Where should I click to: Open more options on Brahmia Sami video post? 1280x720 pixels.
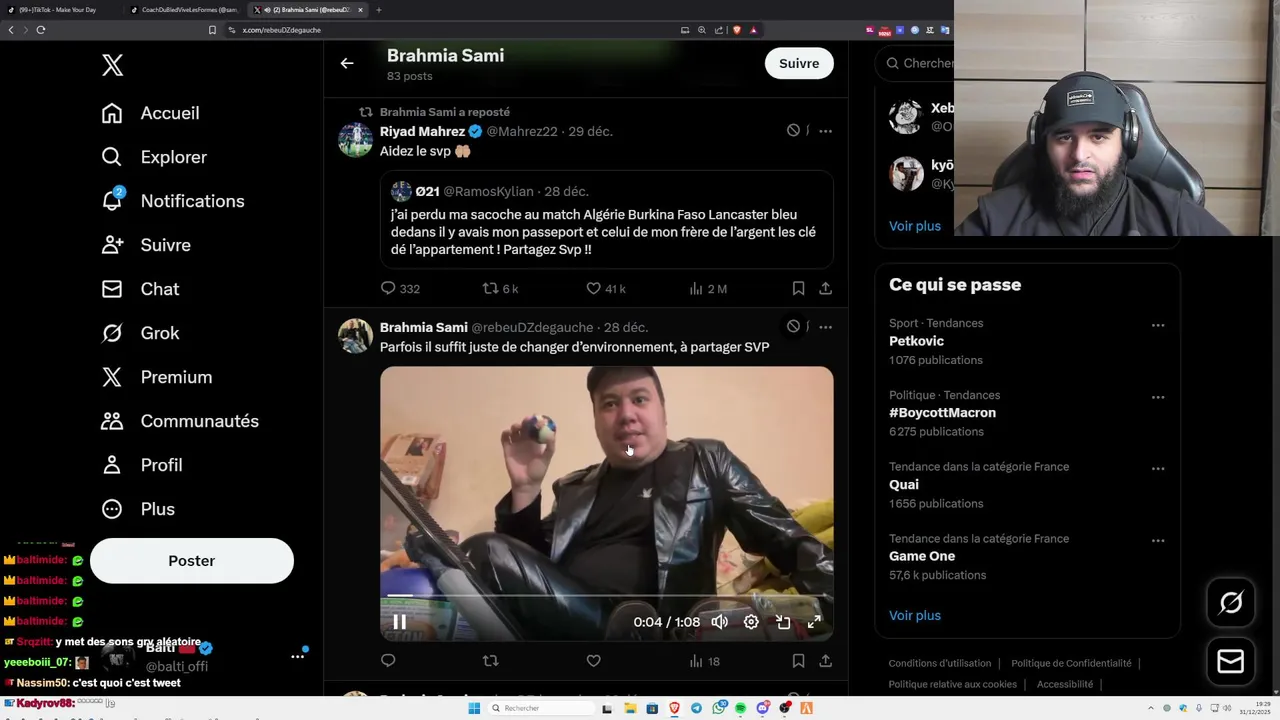coord(825,327)
